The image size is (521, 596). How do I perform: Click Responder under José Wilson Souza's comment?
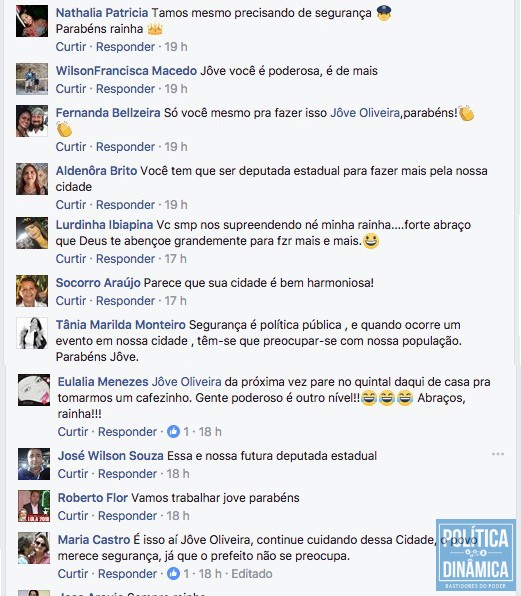127,474
